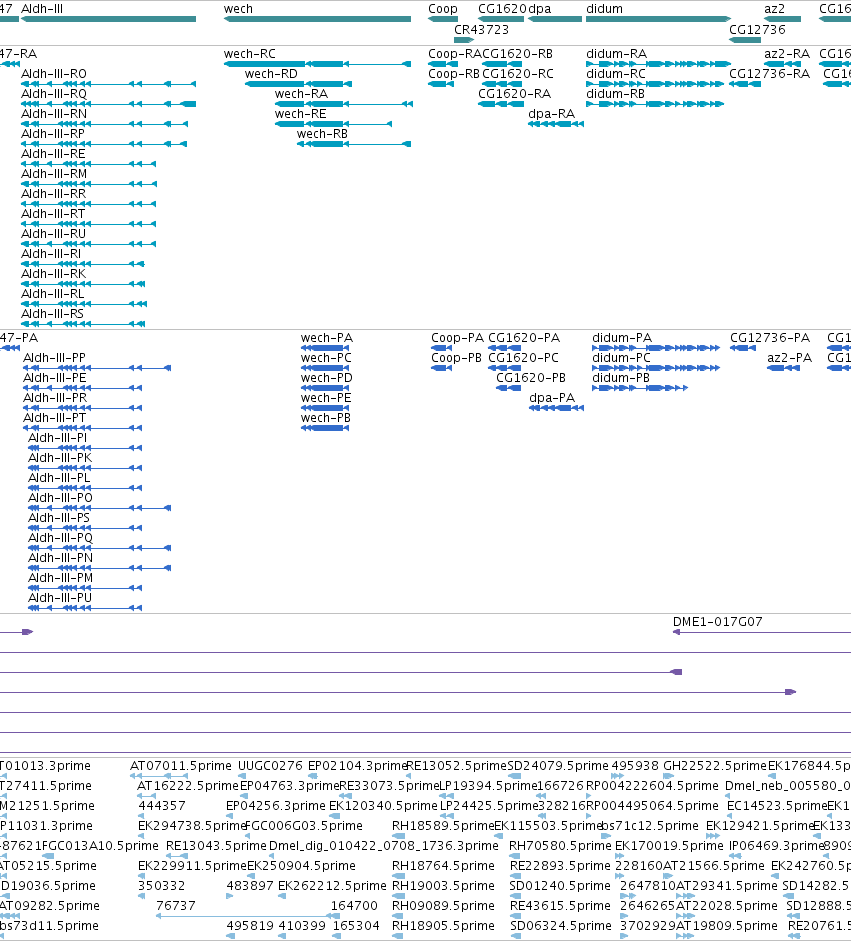Image resolution: width=851 pixels, height=941 pixels.
Task: Select the RH18589.5prime EST label
Action: [x=443, y=826]
